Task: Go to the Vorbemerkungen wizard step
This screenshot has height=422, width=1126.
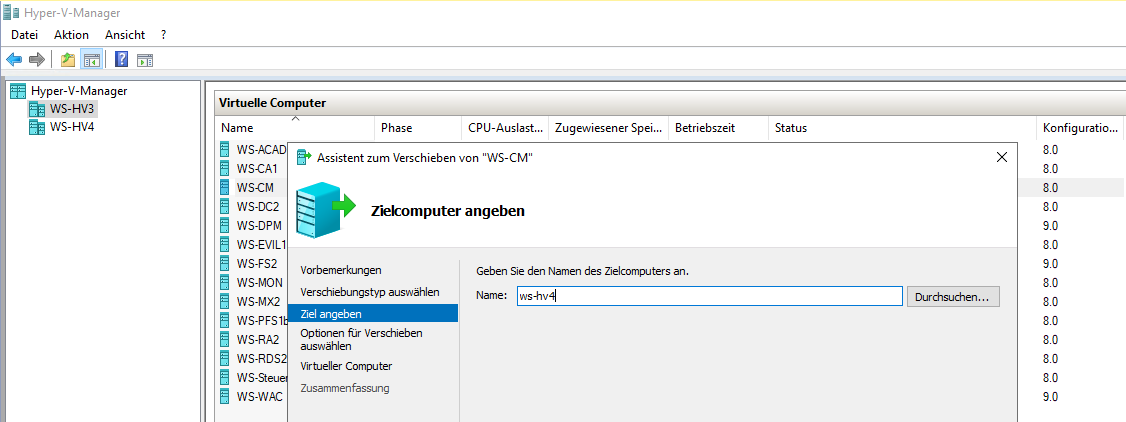Action: point(340,270)
